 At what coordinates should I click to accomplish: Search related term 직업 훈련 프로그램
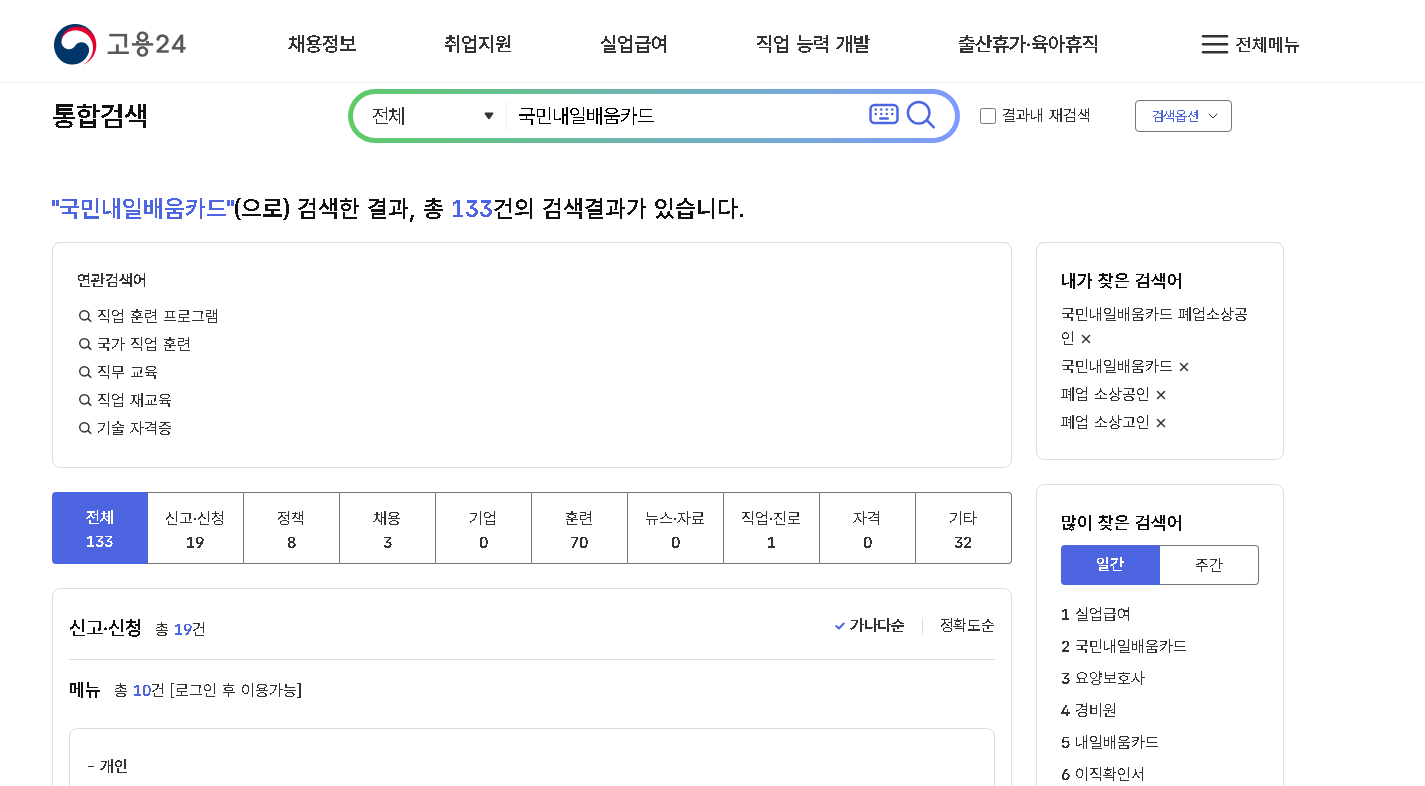157,316
